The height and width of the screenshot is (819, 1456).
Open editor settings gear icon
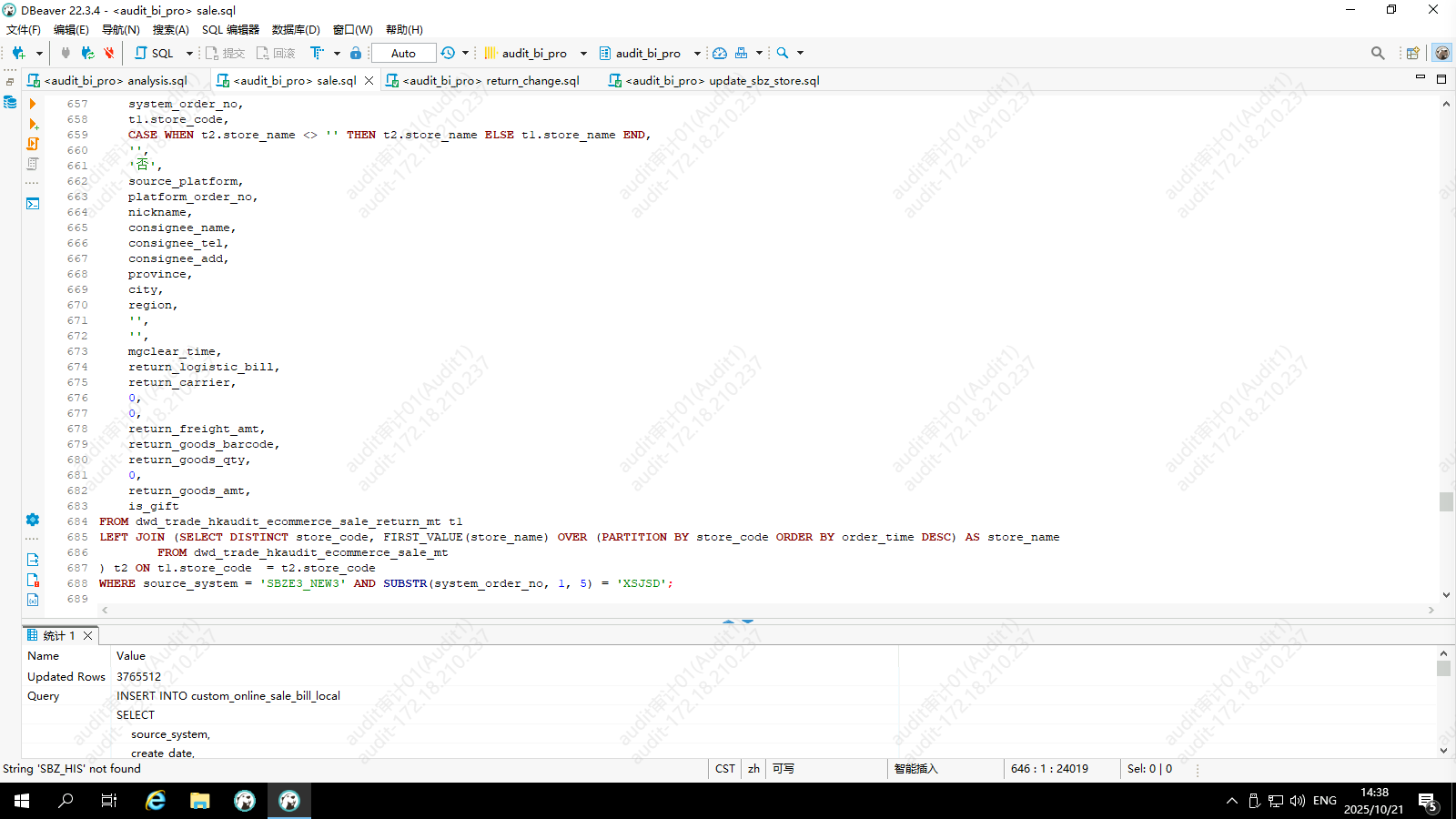[x=33, y=520]
